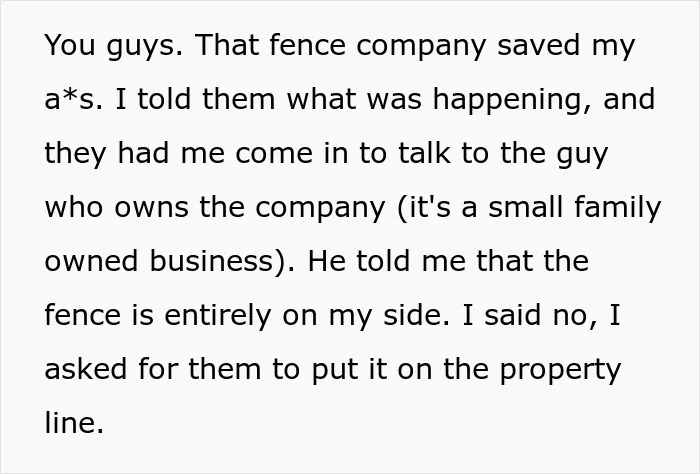
Task: Click the word "property" in the seventh line
Action: click(560, 370)
